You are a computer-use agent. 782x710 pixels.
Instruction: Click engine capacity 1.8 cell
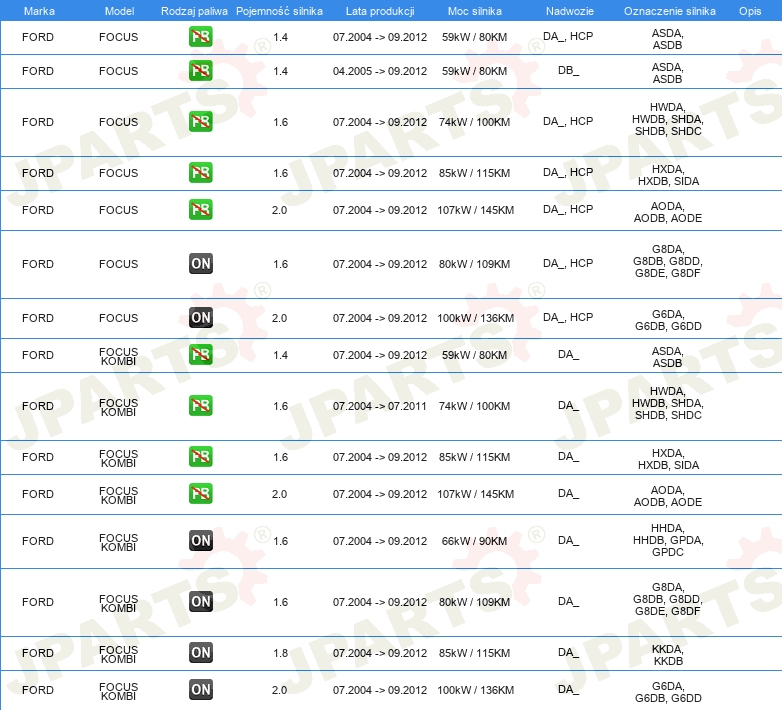coord(280,653)
